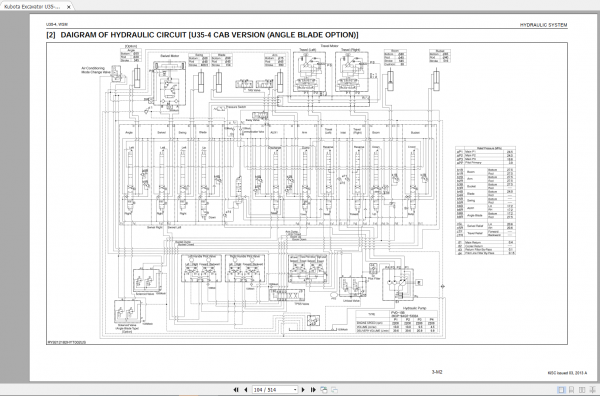Click the Swivel Motor label in the diagram
Viewport: 600px width, 396px height.
coord(170,56)
